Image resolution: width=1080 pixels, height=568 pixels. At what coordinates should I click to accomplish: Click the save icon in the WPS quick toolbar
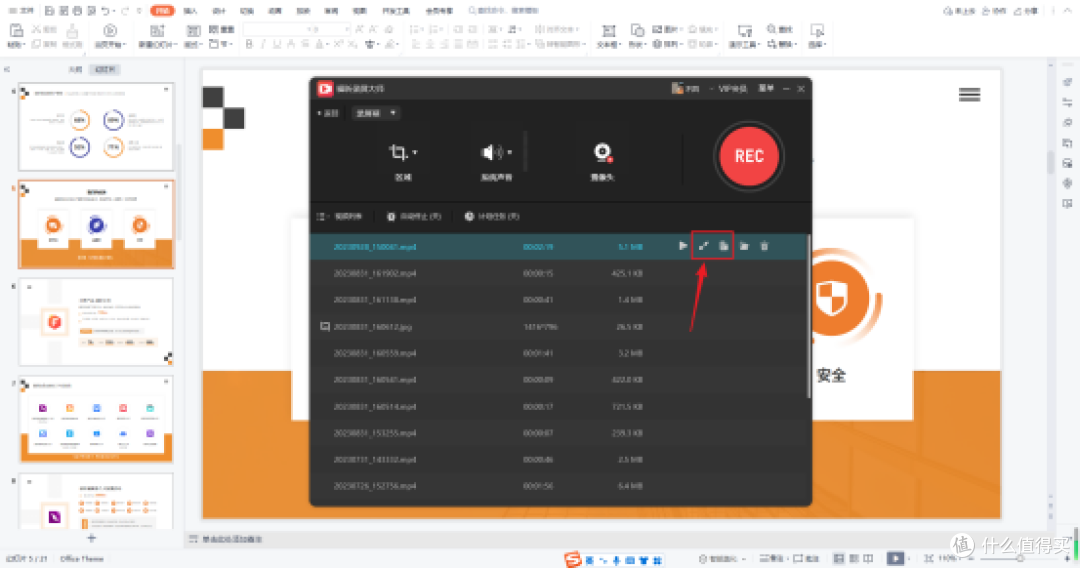point(49,11)
